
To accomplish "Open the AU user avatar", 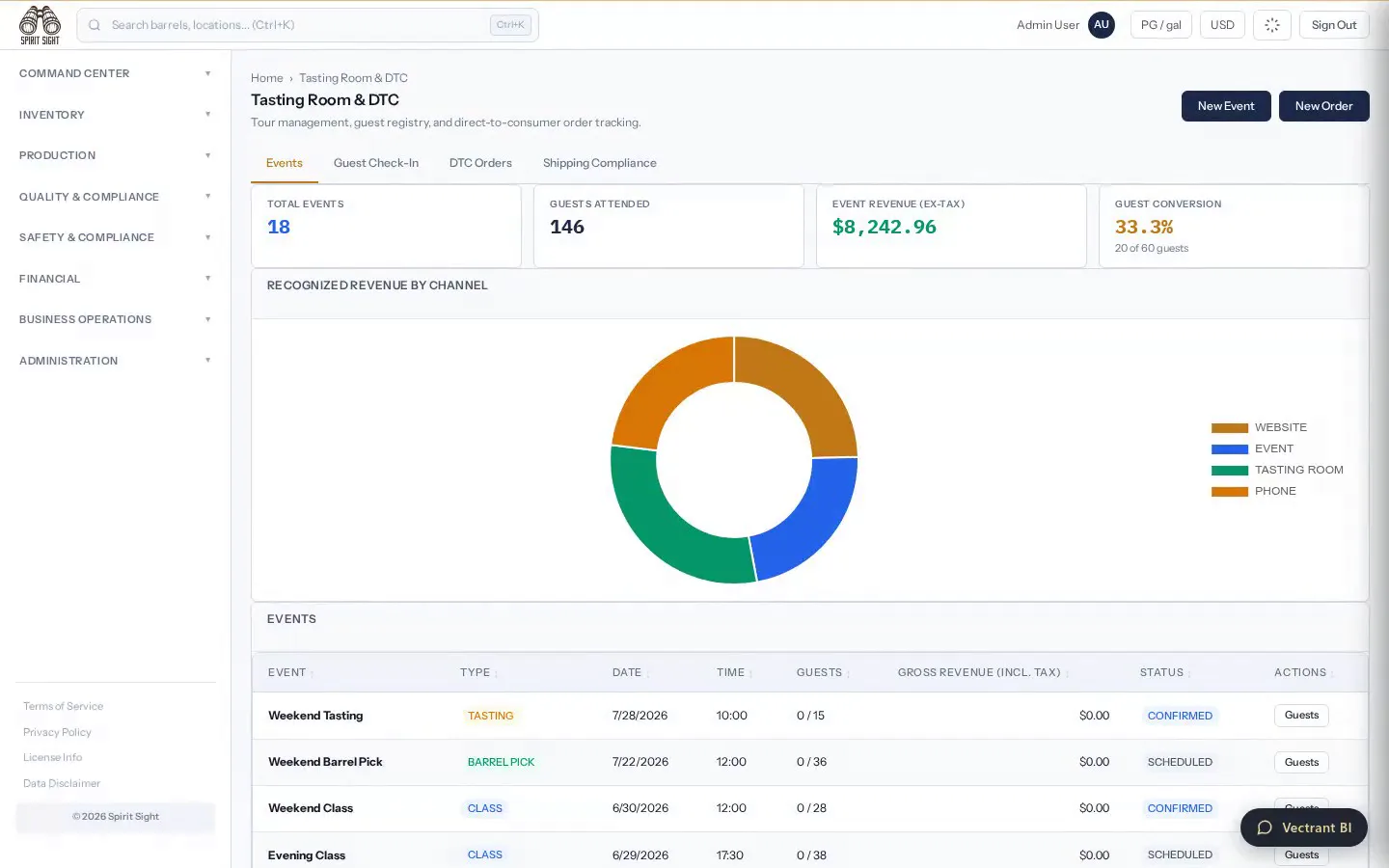I will (x=1101, y=25).
